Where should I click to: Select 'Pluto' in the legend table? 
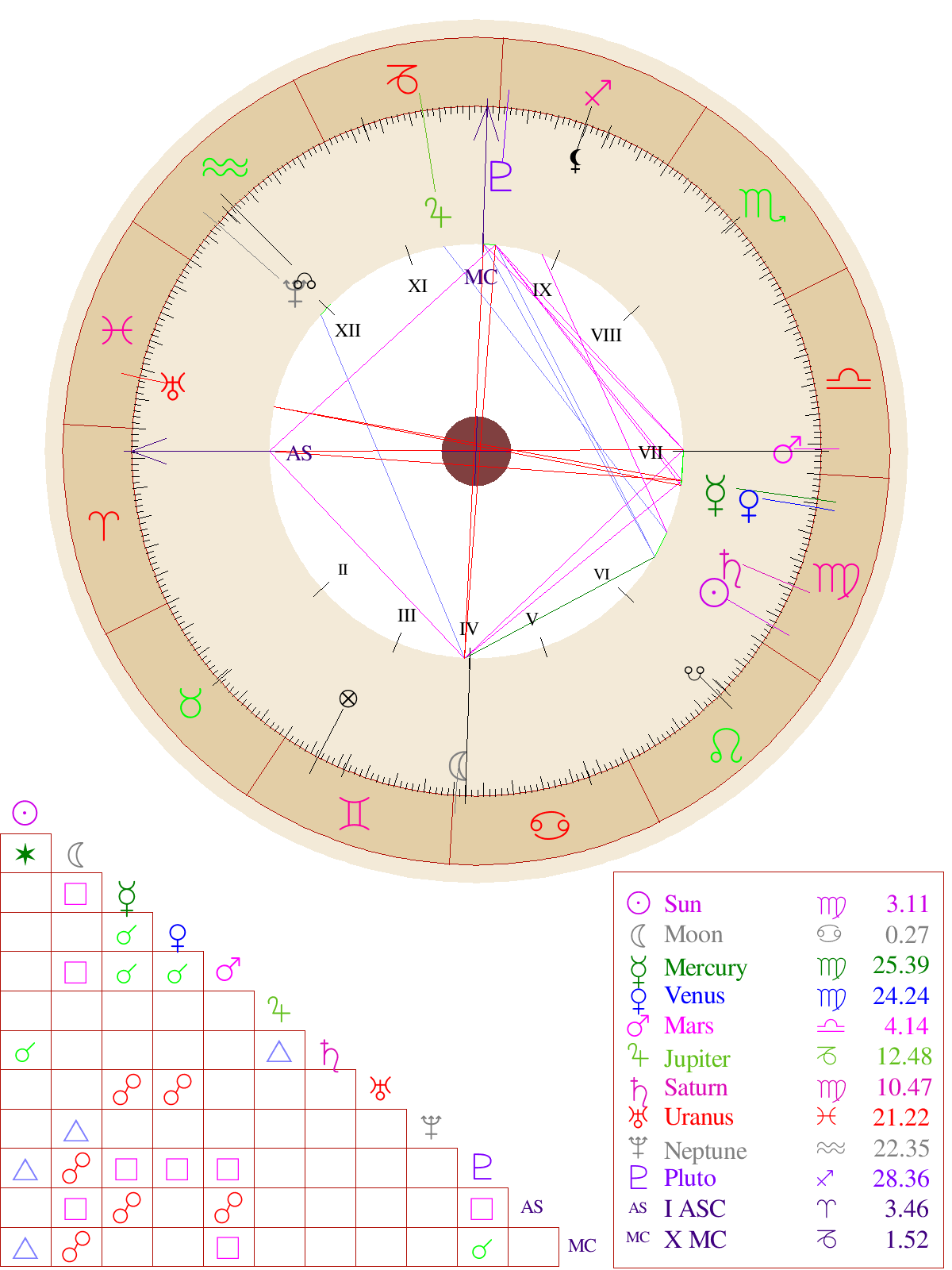point(690,1178)
